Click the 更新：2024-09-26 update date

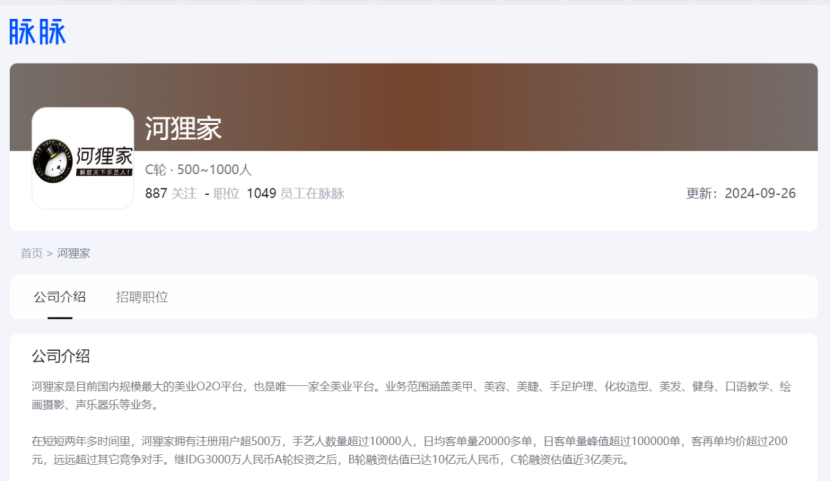(x=741, y=193)
